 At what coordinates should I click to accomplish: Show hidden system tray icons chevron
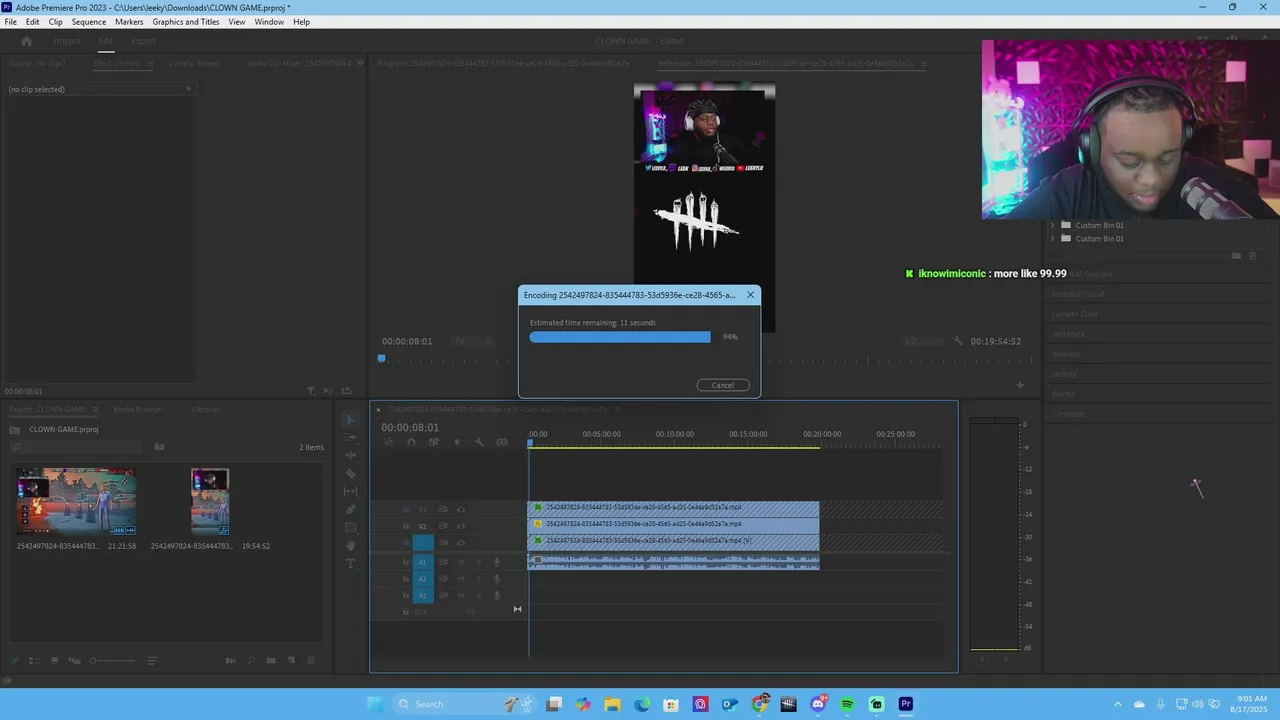coord(1118,704)
